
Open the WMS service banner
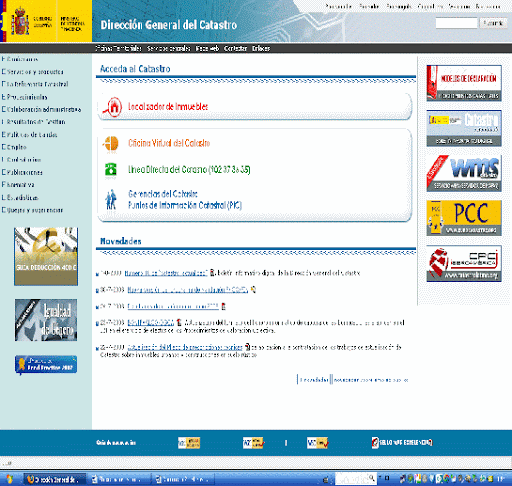(464, 173)
